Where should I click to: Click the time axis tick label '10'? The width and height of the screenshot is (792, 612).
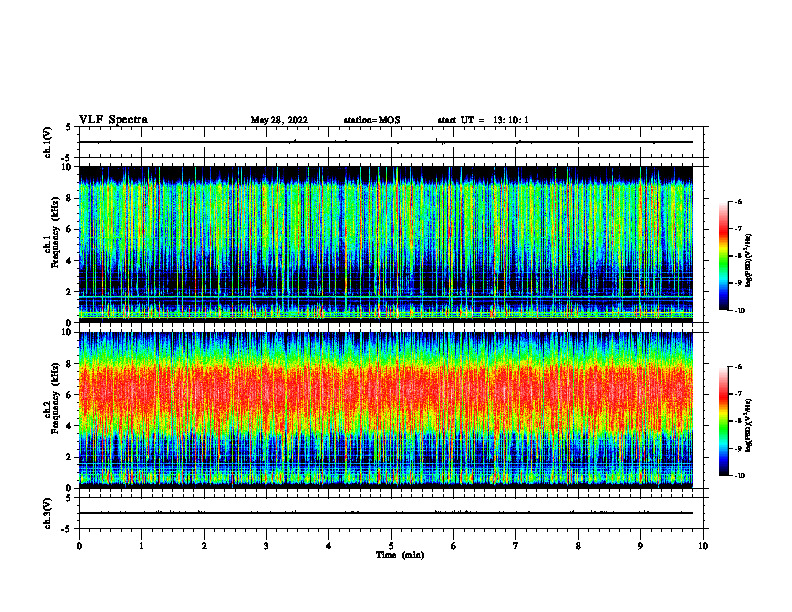click(x=703, y=546)
